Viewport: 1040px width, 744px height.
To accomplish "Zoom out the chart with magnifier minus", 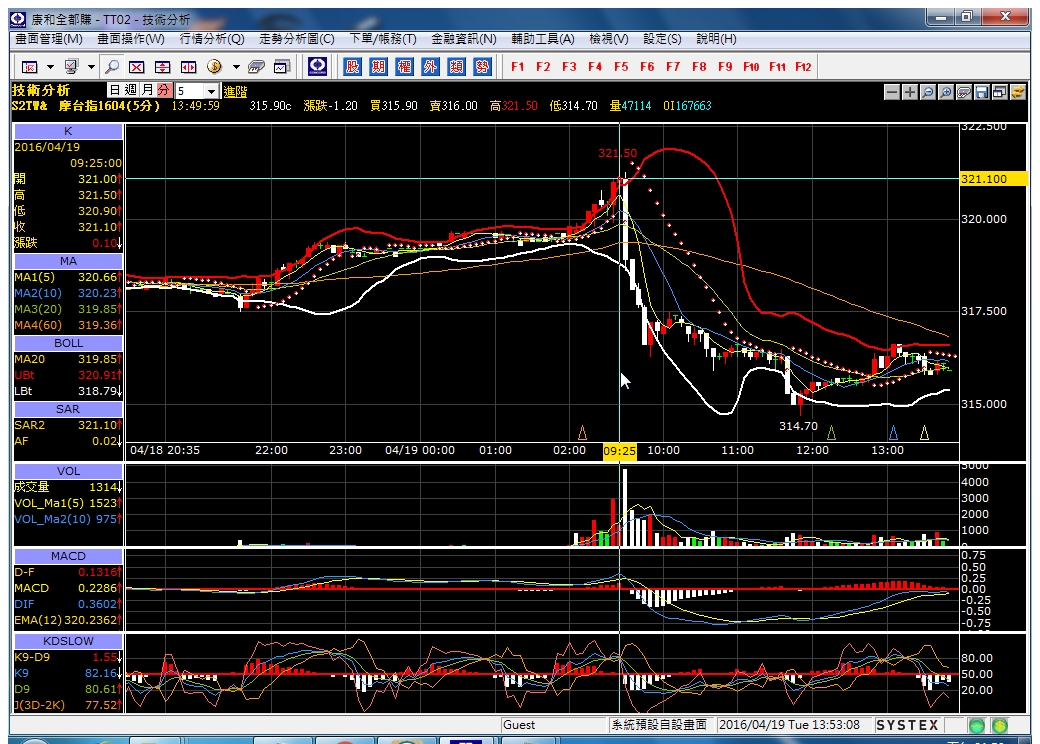I will point(928,92).
